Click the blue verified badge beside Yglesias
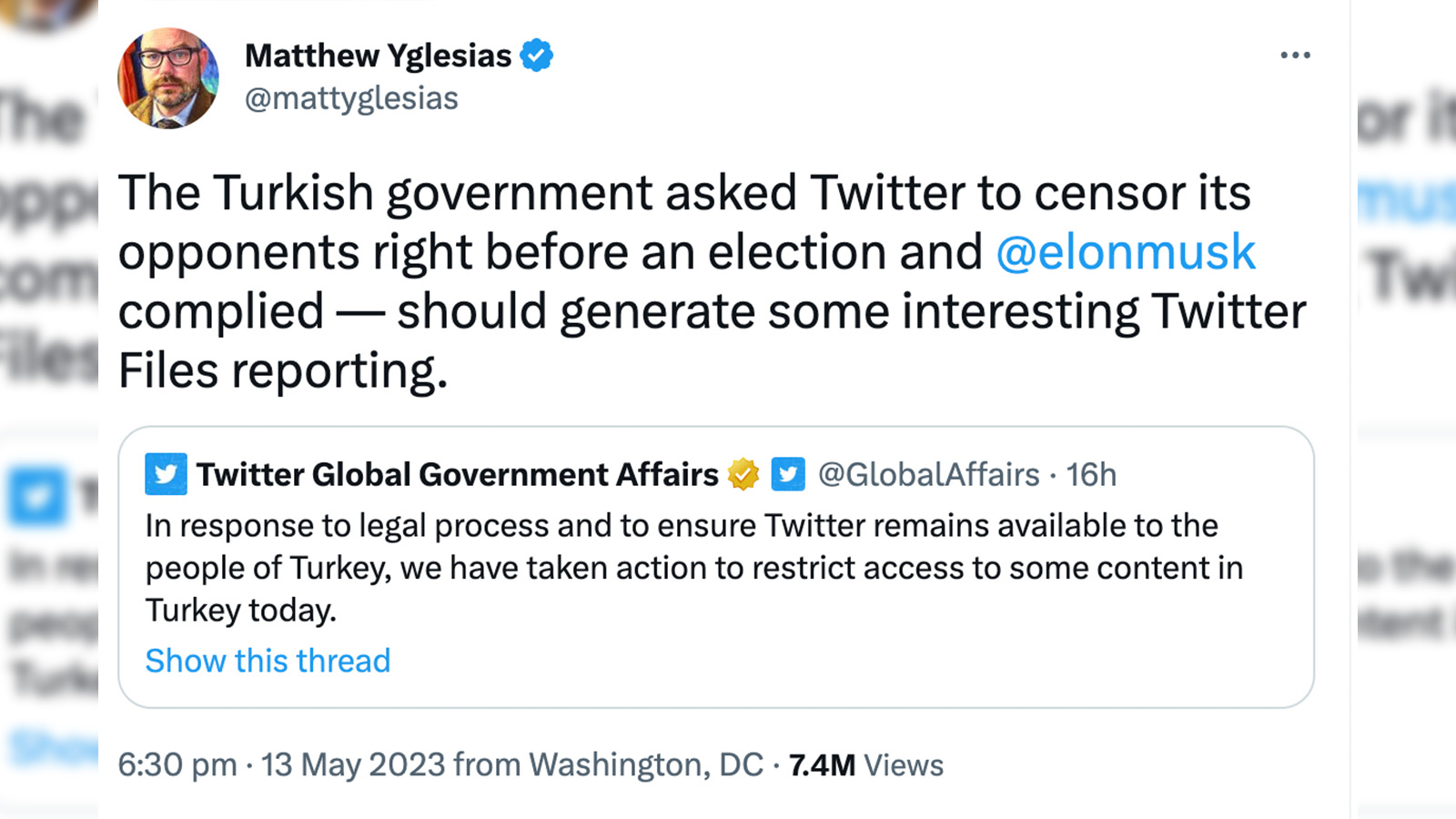This screenshot has width=1456, height=819. (x=537, y=56)
